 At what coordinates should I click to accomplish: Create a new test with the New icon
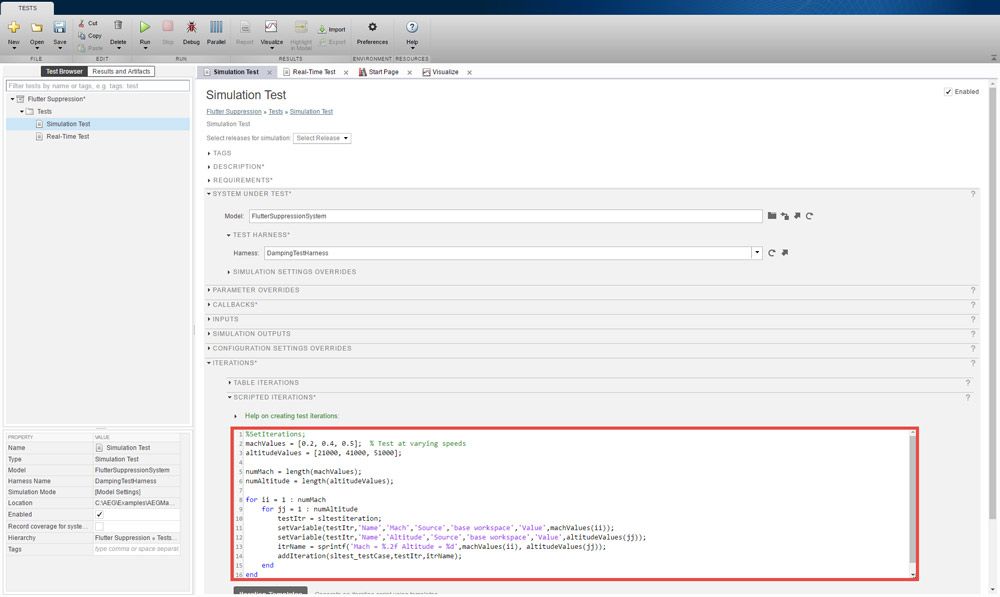(13, 29)
